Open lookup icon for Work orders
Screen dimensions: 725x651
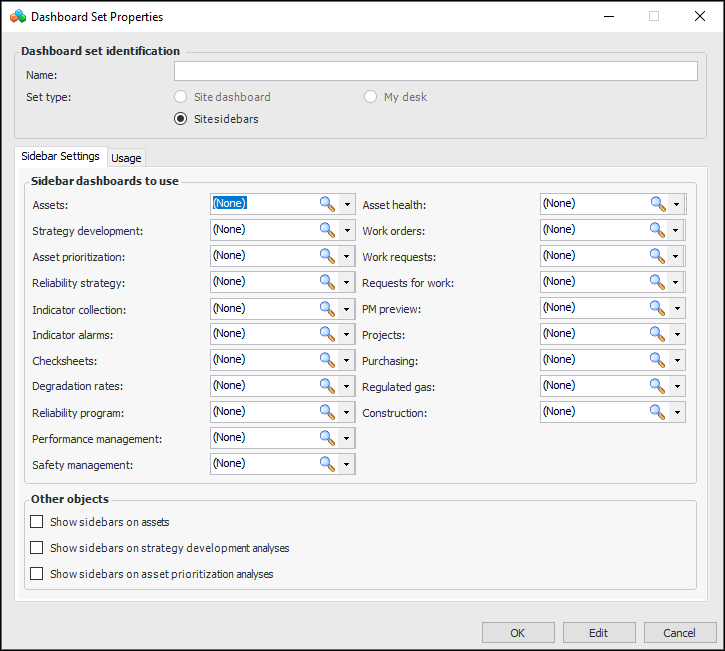pyautogui.click(x=657, y=229)
